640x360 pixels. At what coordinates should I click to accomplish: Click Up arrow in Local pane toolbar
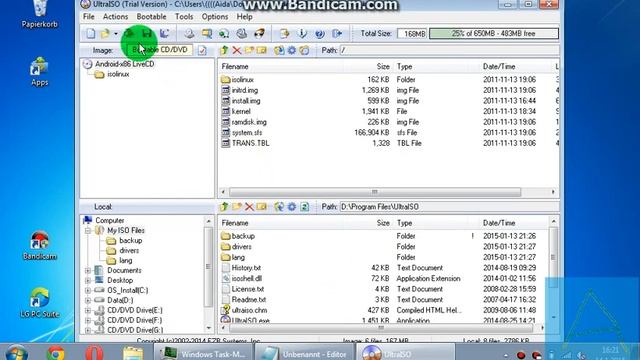pos(224,207)
